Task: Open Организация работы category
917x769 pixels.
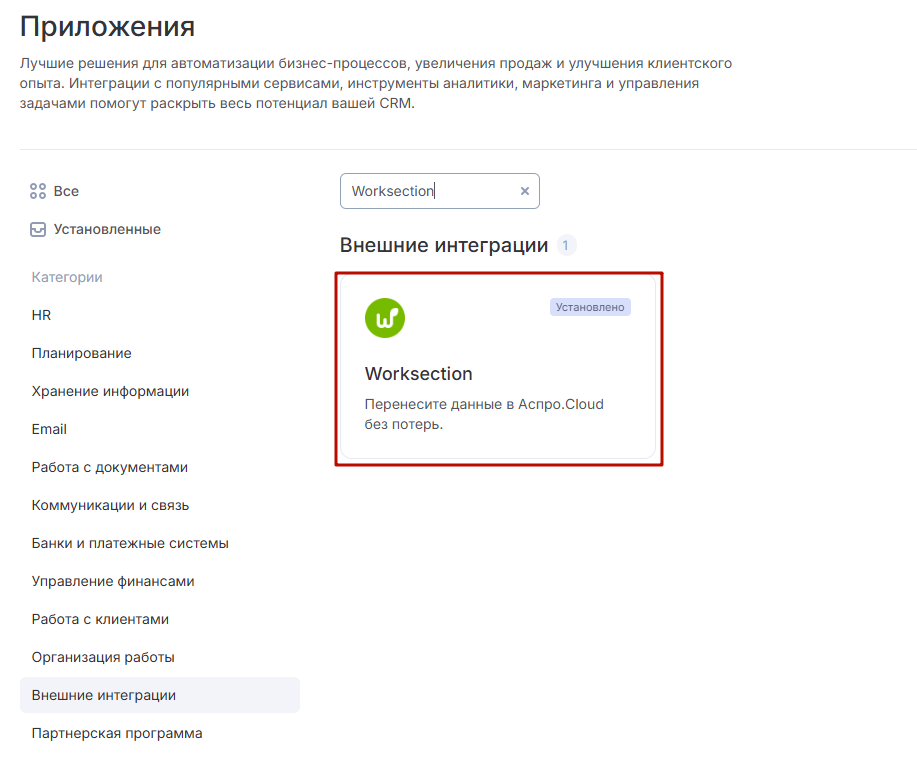Action: point(103,657)
